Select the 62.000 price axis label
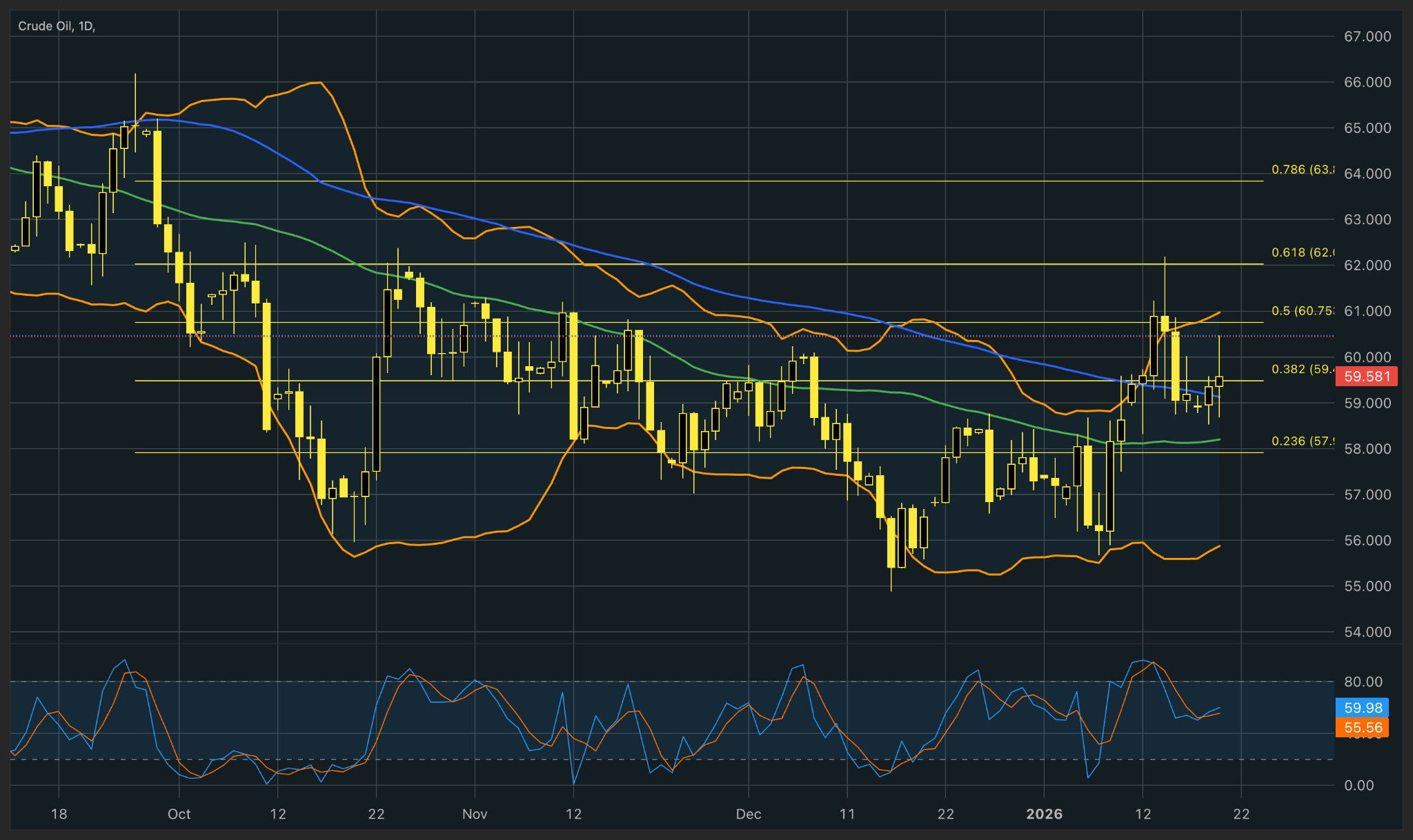The width and height of the screenshot is (1413, 840). [1367, 266]
